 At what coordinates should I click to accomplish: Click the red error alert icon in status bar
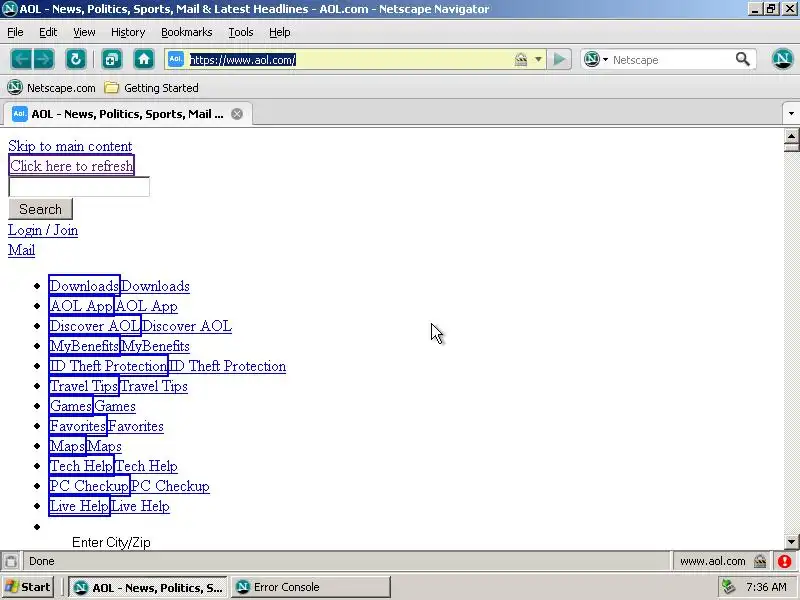point(784,561)
